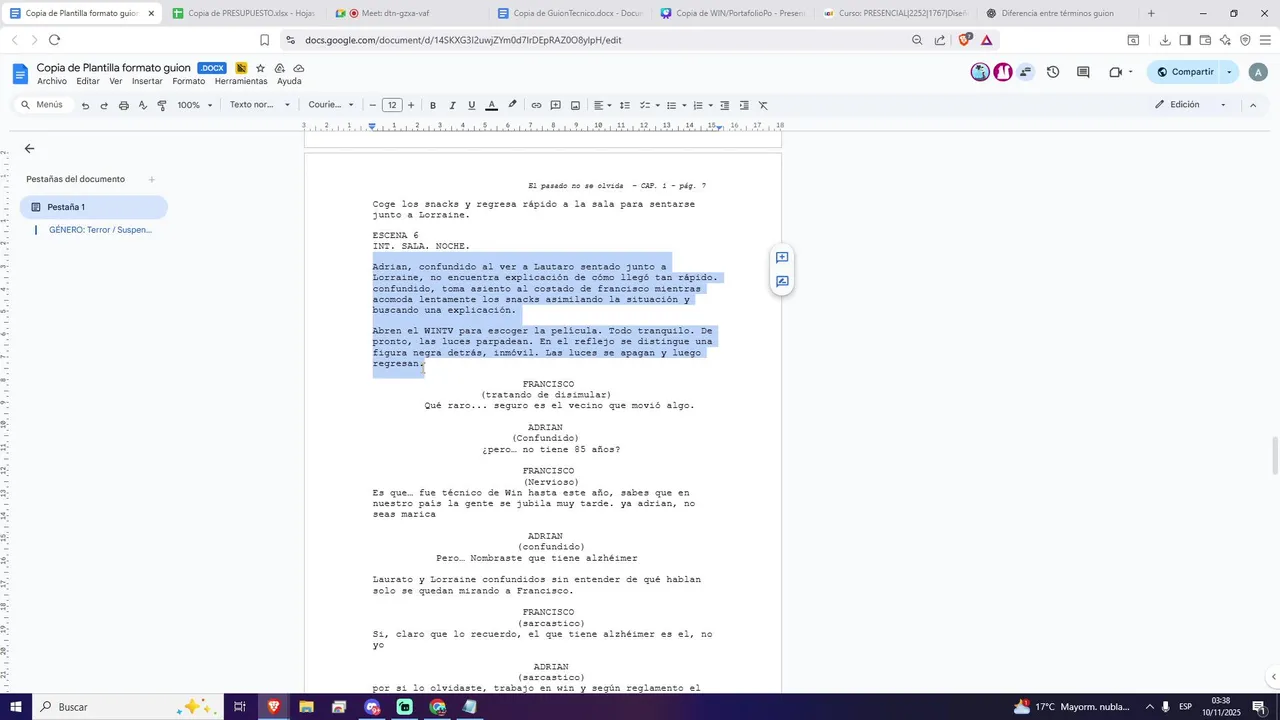Image resolution: width=1280 pixels, height=720 pixels.
Task: Add a new document tab with plus
Action: [x=152, y=180]
